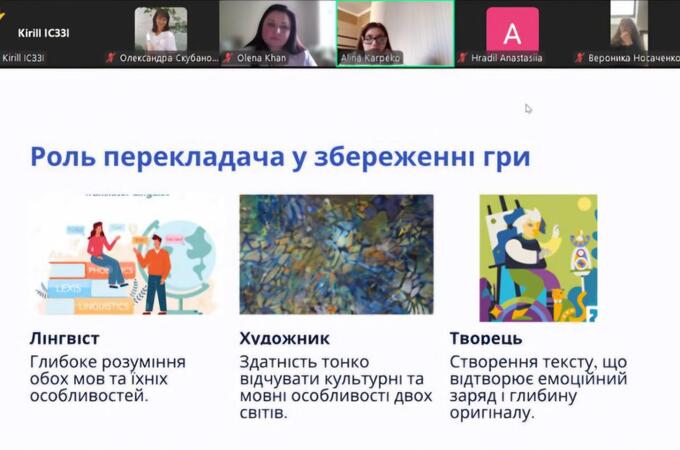
Task: Click the linguist illustration with globe
Action: click(122, 255)
